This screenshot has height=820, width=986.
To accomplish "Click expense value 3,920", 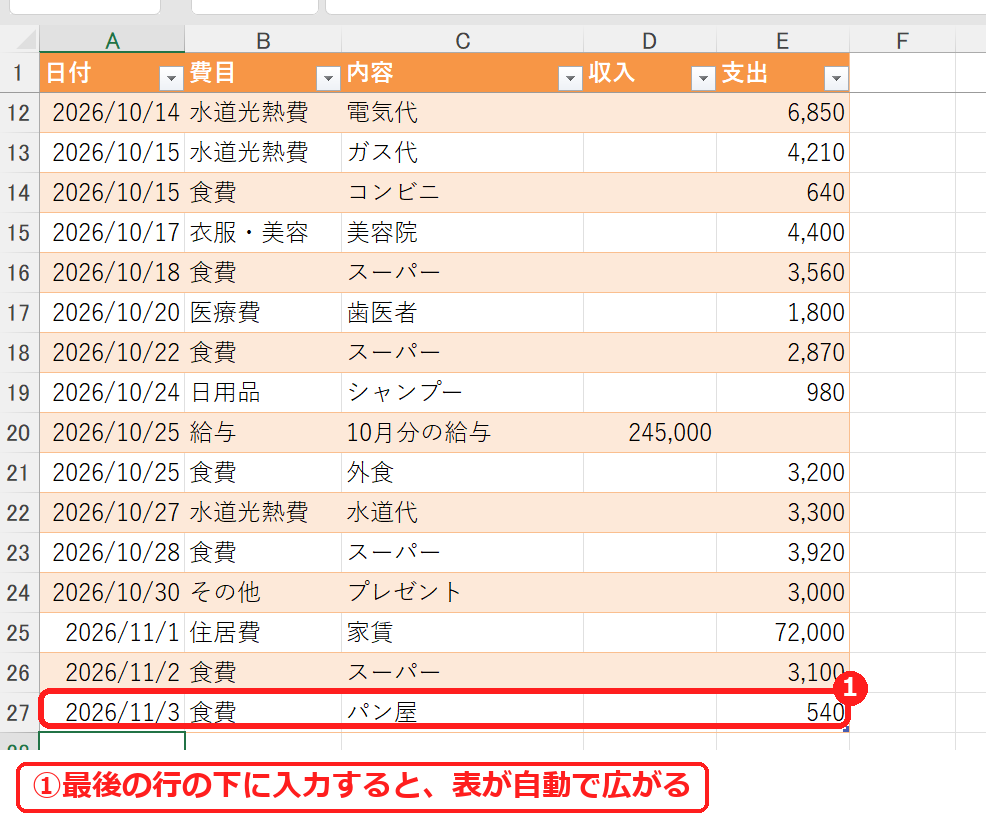I will click(x=783, y=553).
